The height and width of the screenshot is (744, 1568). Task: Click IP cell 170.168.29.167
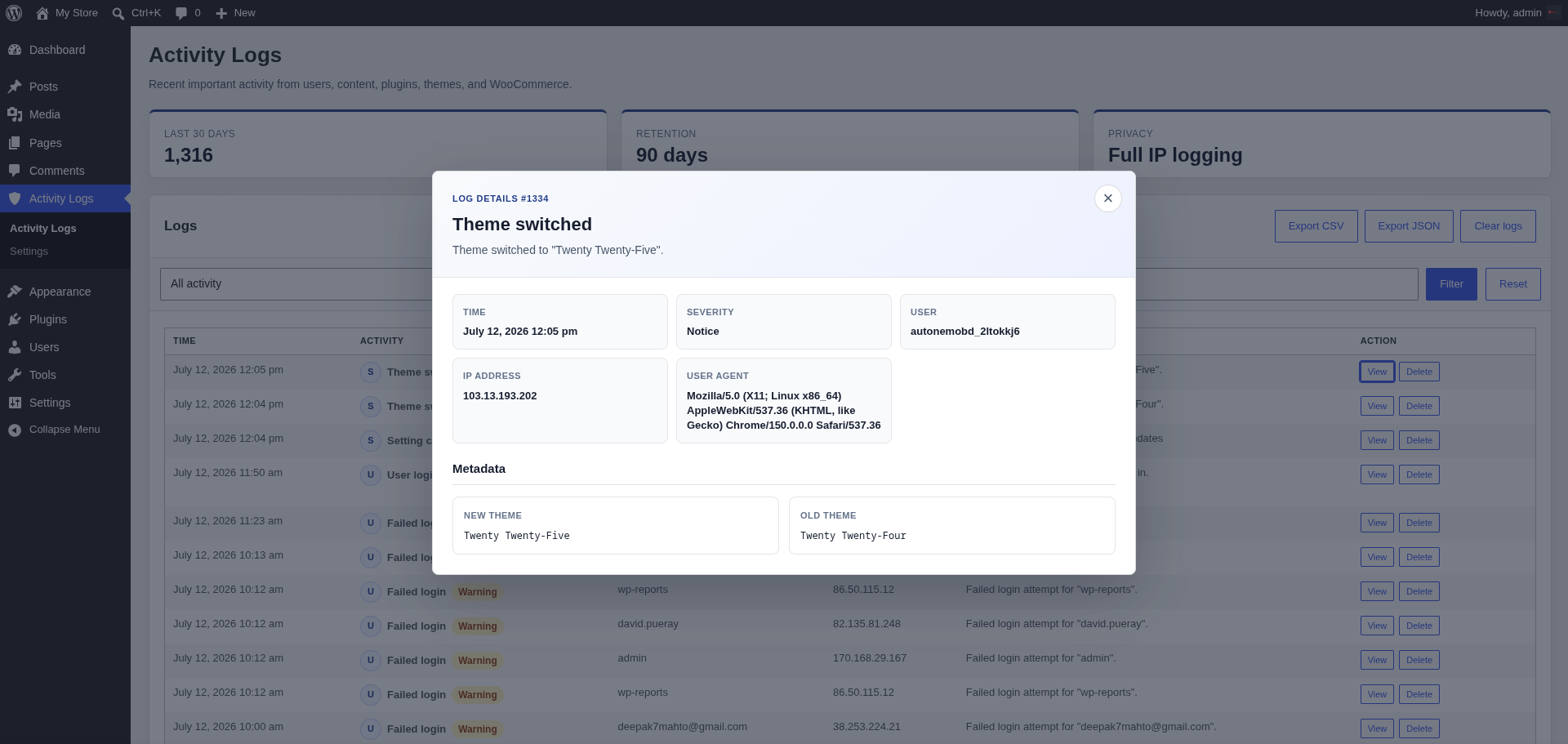[x=870, y=658]
